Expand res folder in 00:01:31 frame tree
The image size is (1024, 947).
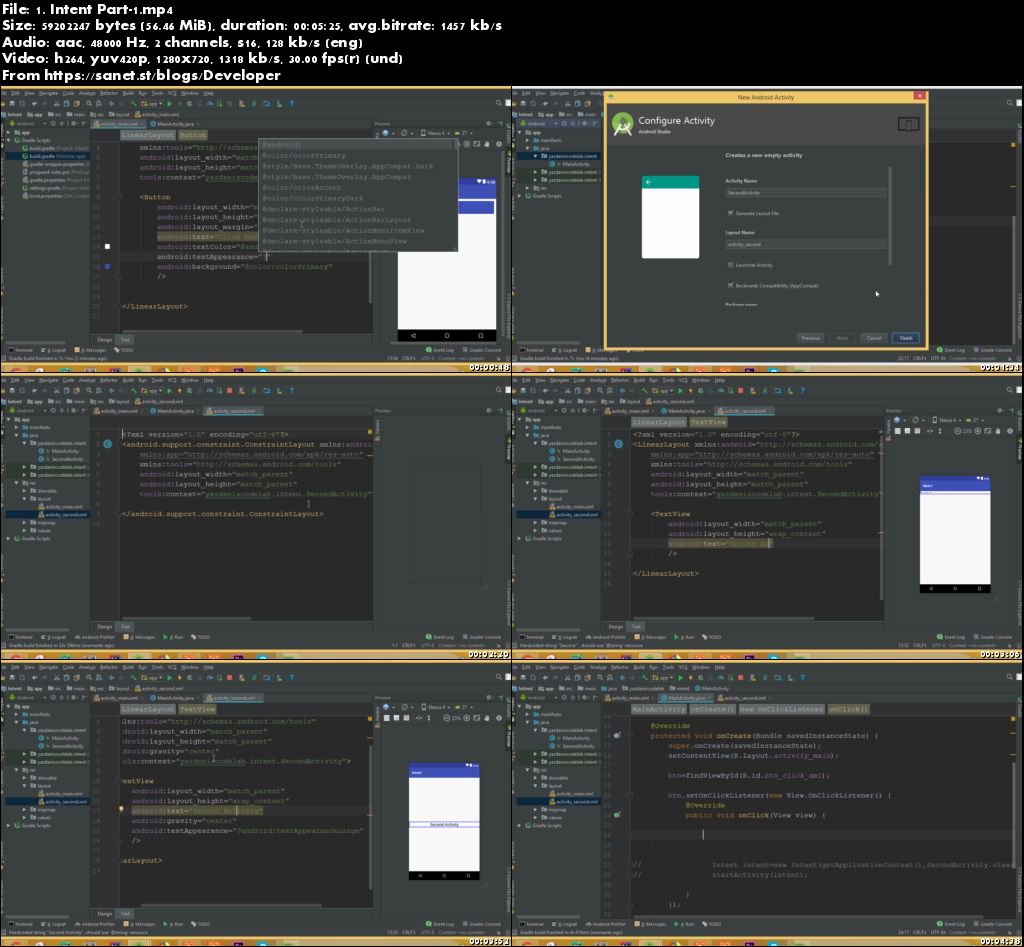[528, 188]
